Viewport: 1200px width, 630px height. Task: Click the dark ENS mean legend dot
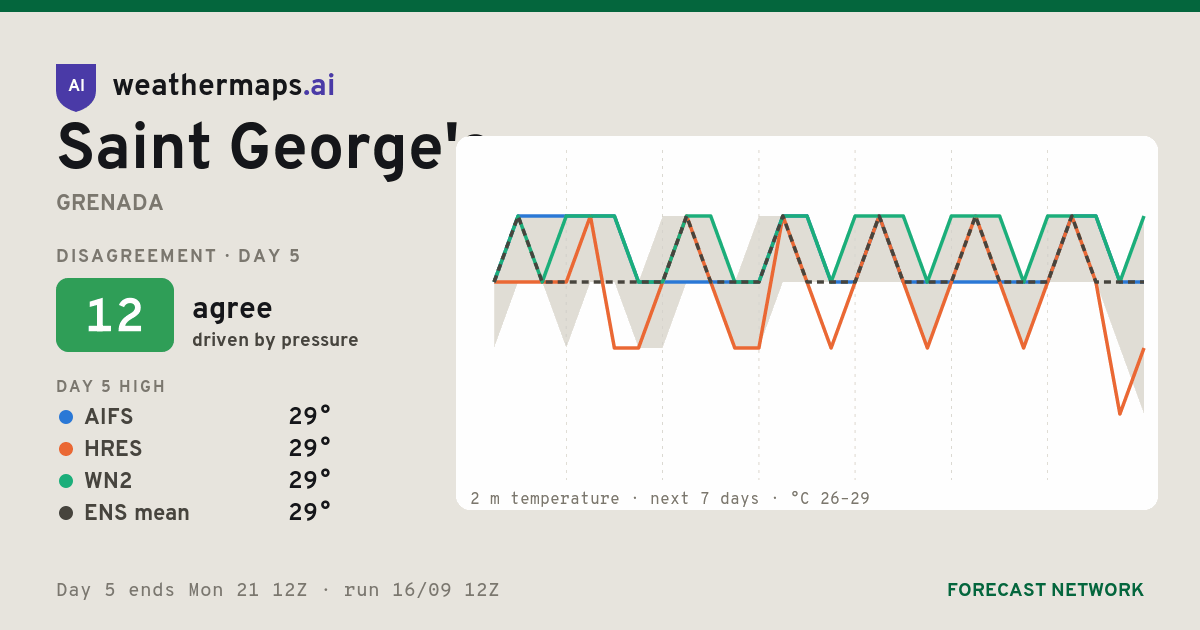pyautogui.click(x=66, y=513)
